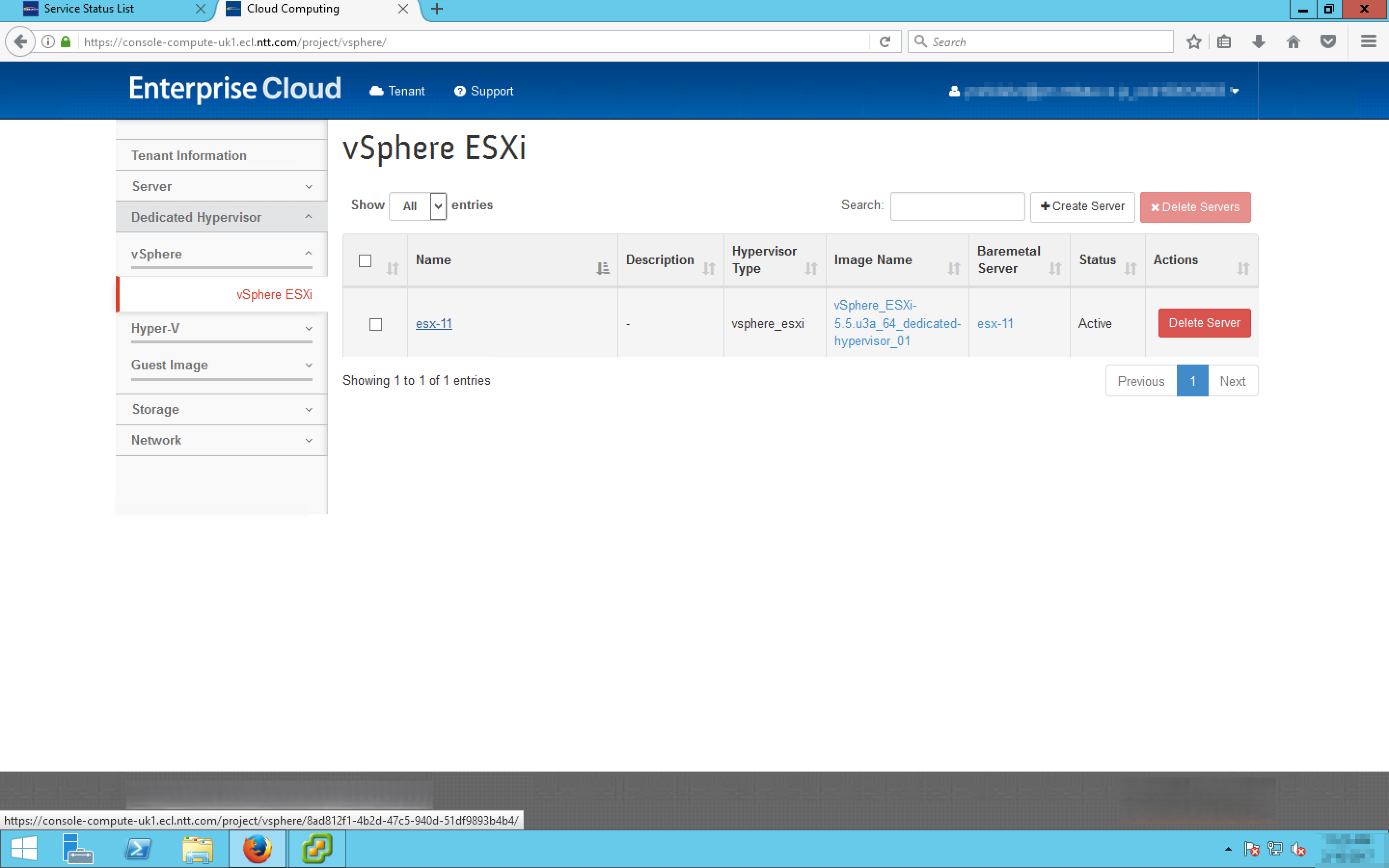This screenshot has width=1389, height=868.
Task: Click the Create Server button
Action: coord(1082,207)
